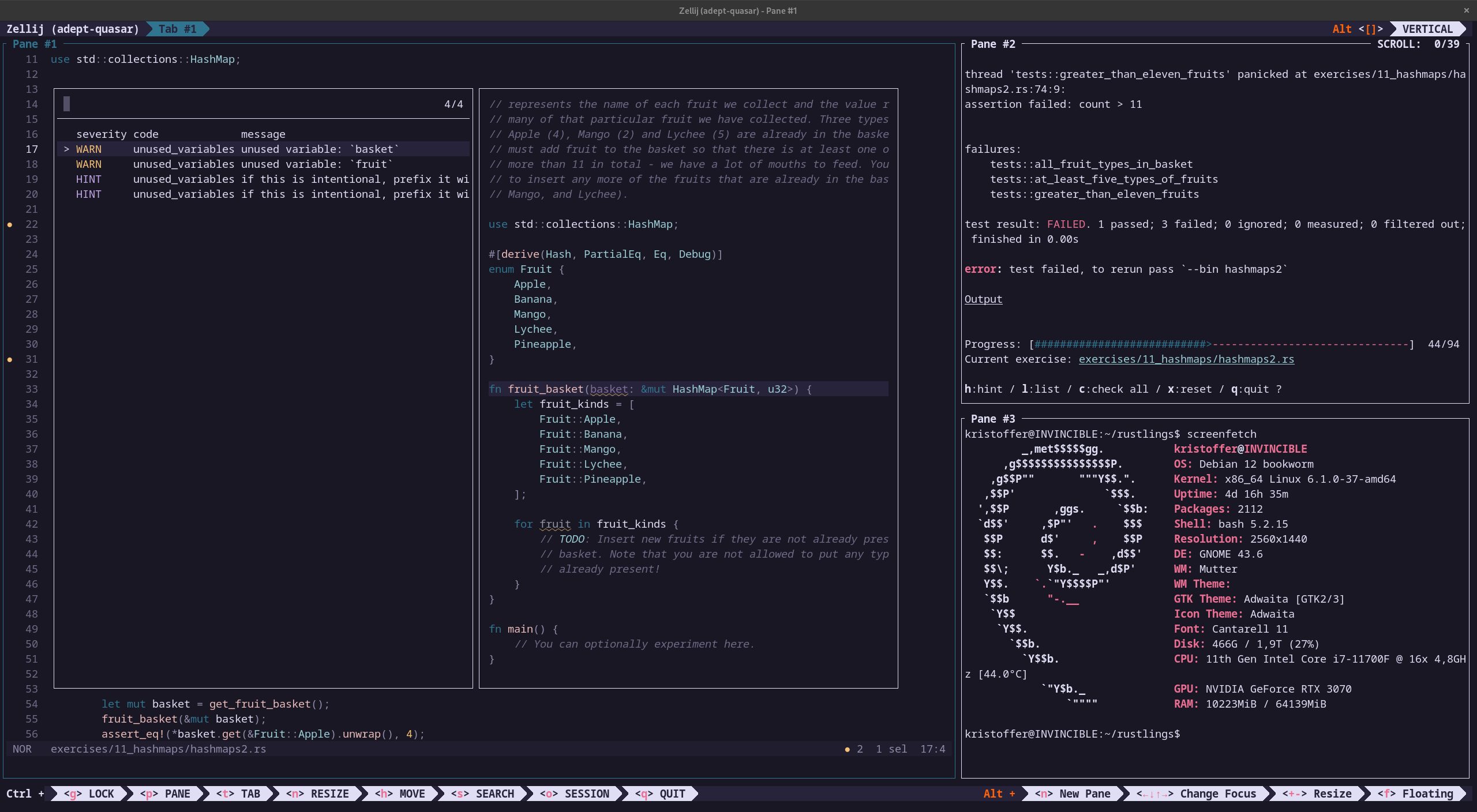Select TAB mode in bottom bar
The height and width of the screenshot is (812, 1477).
click(x=238, y=794)
